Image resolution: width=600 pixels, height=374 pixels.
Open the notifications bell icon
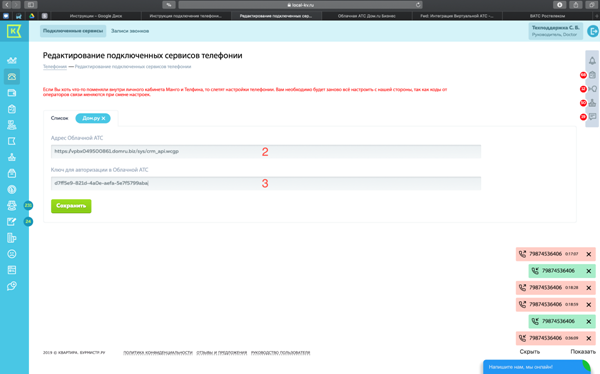point(592,61)
